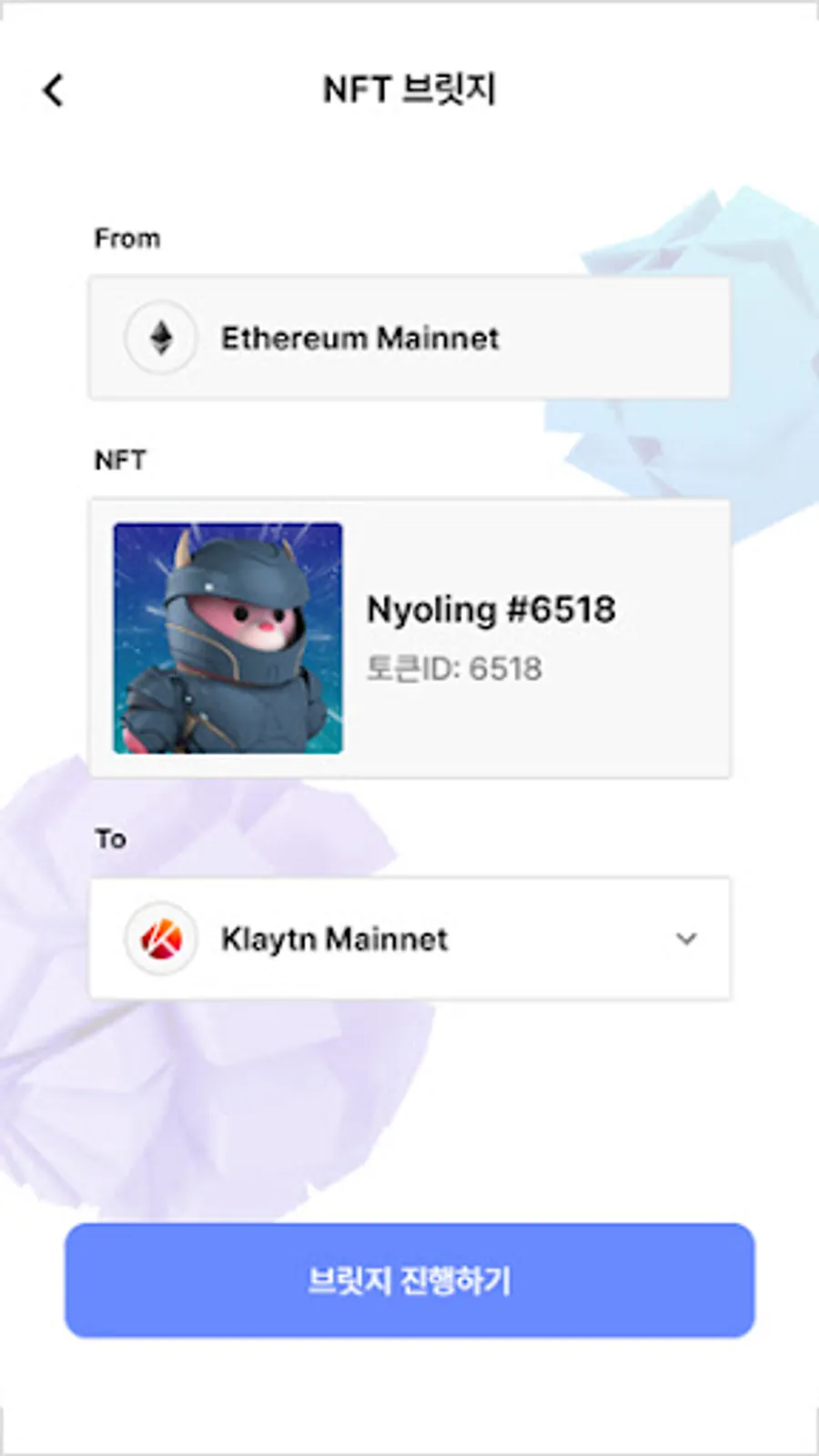Click the Nyoling #6518 title text
This screenshot has height=1456, width=819.
point(491,610)
